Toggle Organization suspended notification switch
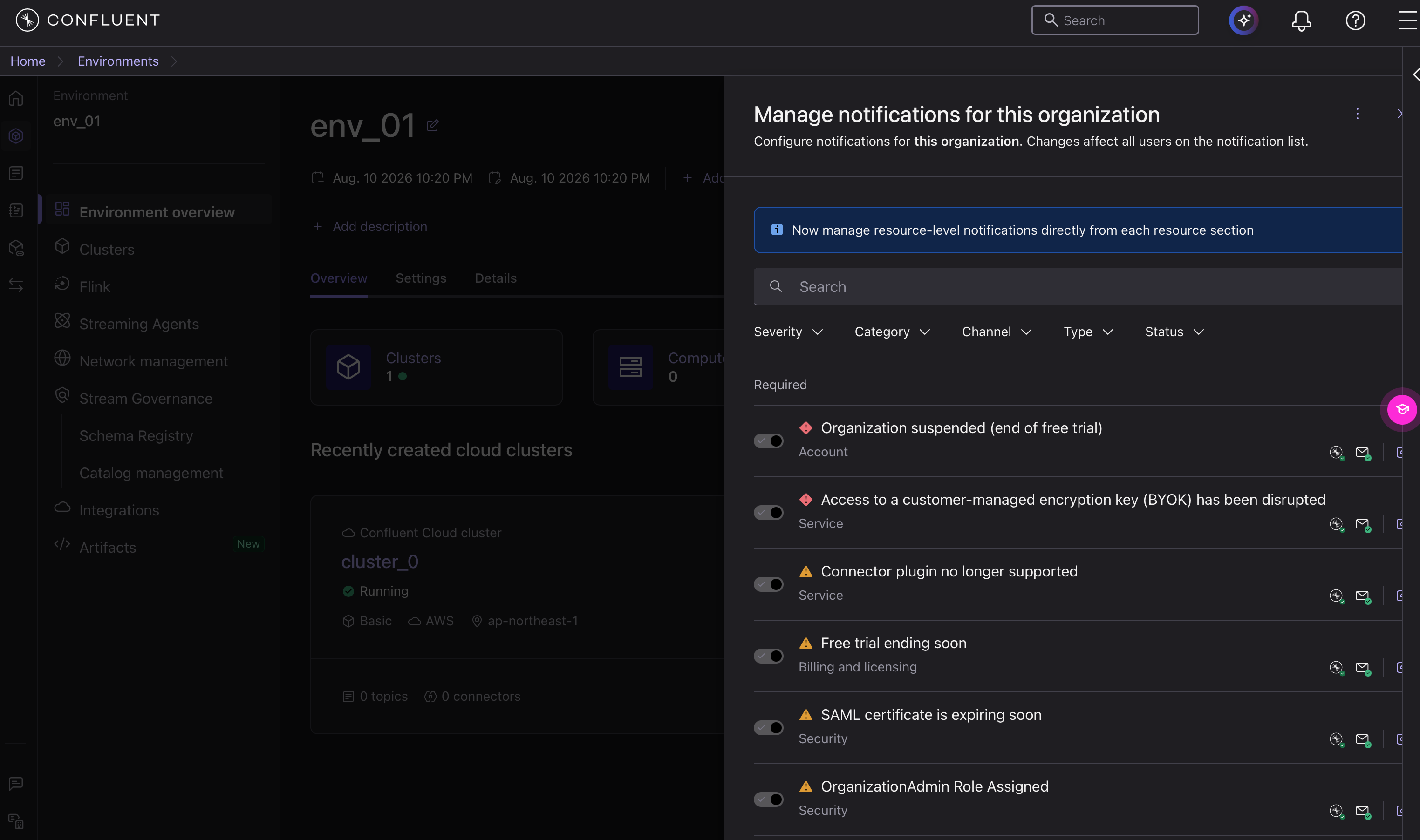This screenshot has width=1420, height=840. click(768, 440)
